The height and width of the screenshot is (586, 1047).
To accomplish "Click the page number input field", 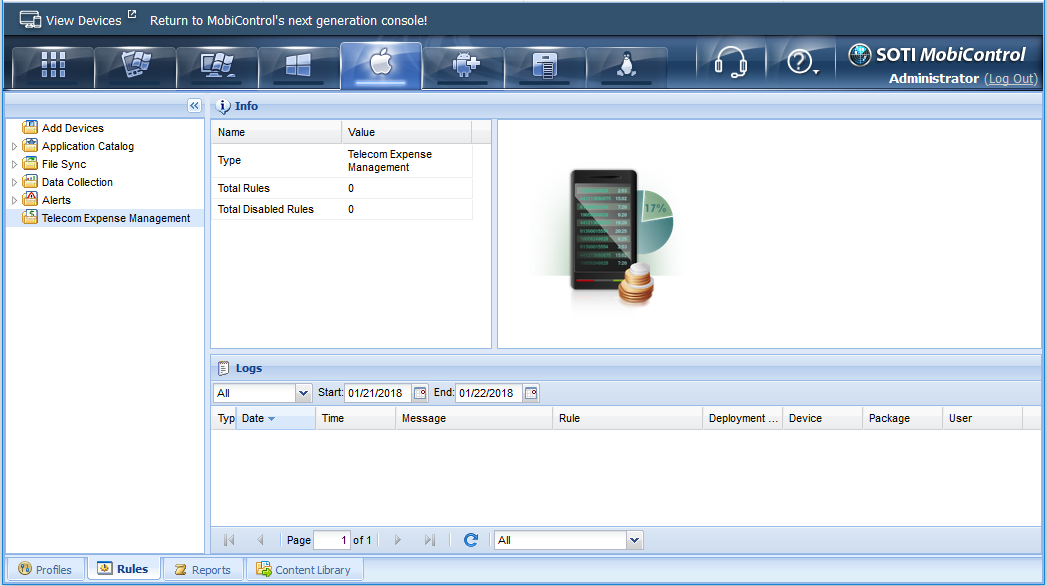I will (331, 540).
